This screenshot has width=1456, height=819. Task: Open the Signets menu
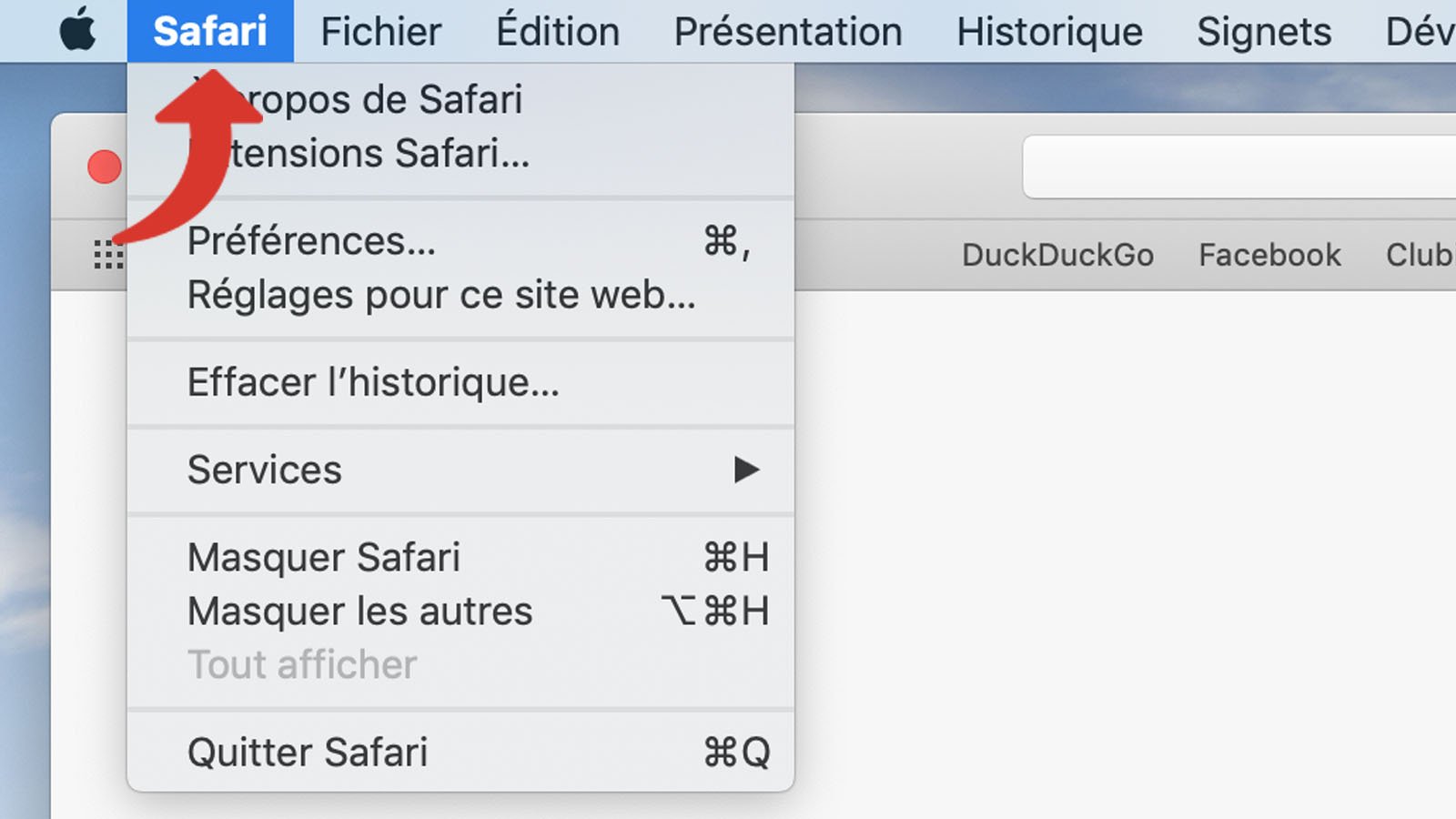[1263, 29]
